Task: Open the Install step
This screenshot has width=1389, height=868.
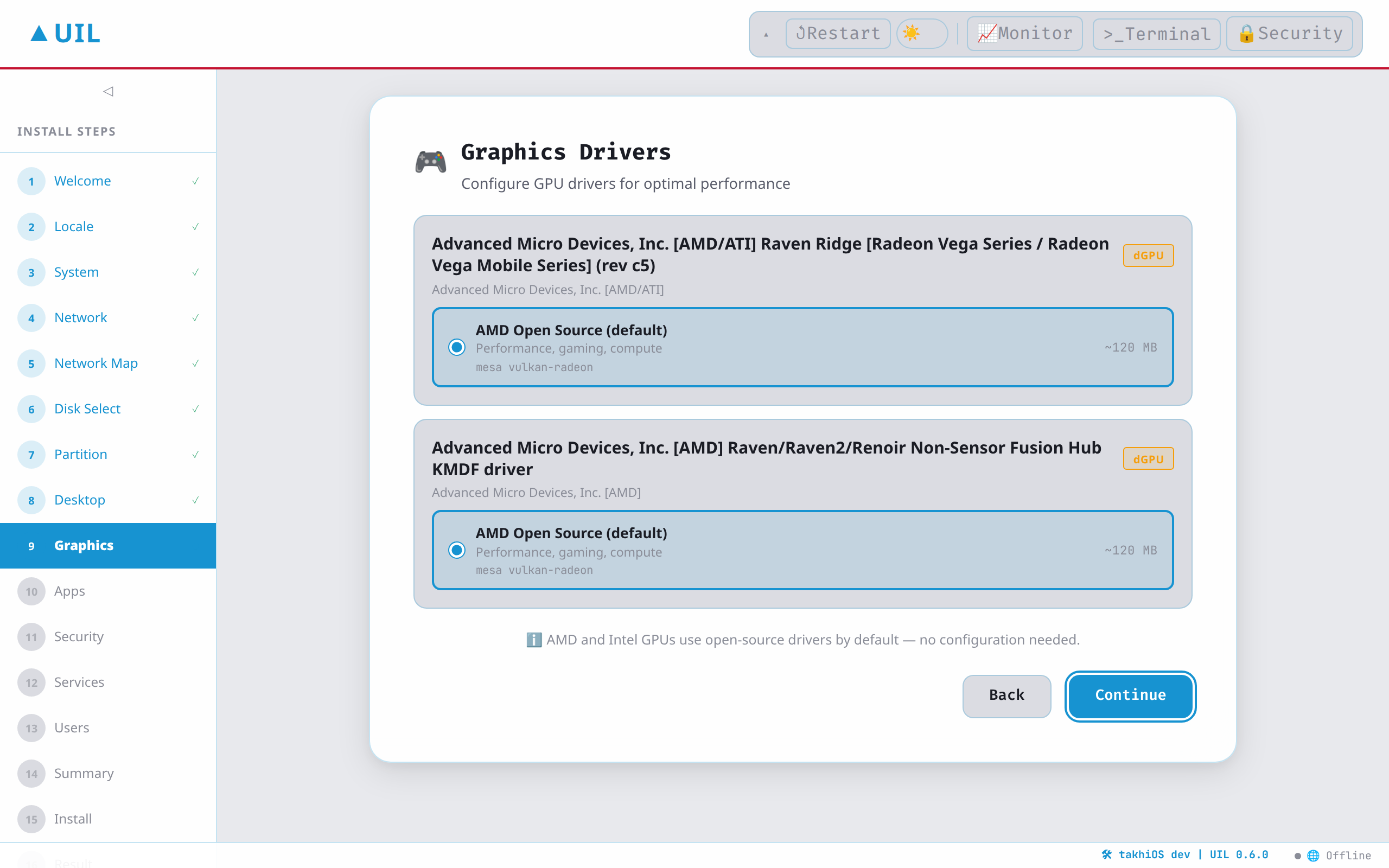Action: coord(108,819)
